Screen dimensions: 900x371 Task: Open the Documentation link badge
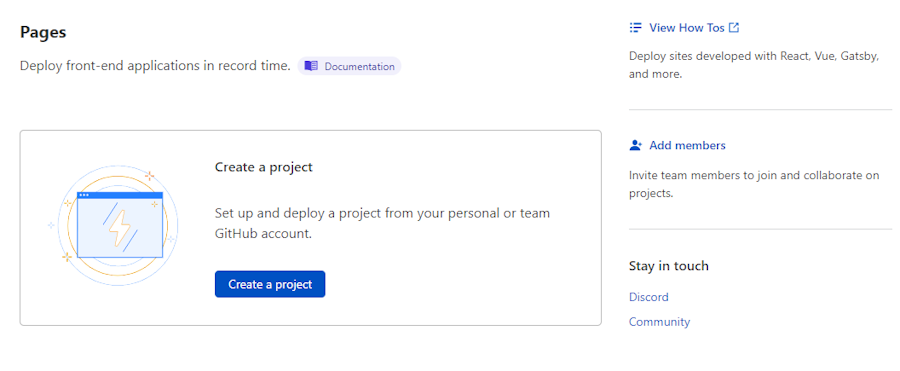[349, 66]
